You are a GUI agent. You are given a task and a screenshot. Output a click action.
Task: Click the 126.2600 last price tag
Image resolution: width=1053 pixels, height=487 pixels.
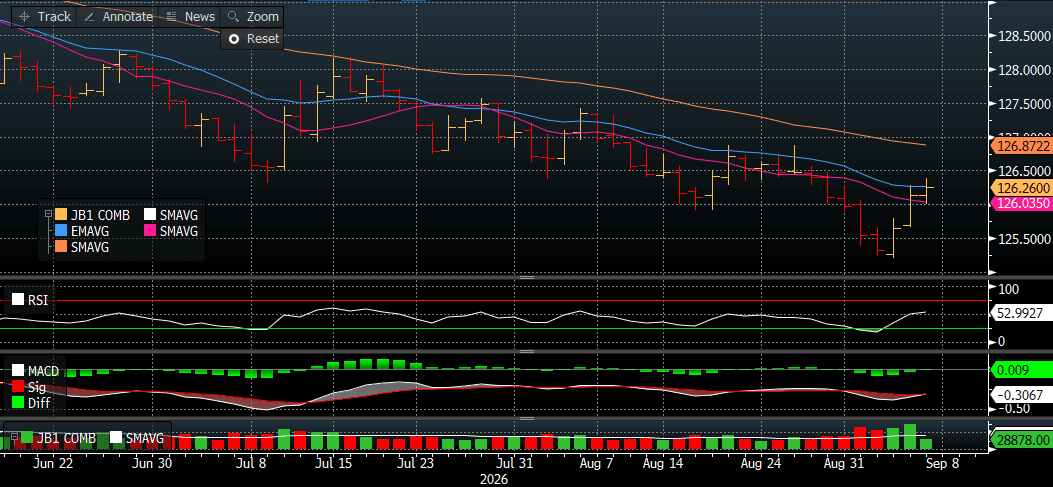click(1021, 188)
